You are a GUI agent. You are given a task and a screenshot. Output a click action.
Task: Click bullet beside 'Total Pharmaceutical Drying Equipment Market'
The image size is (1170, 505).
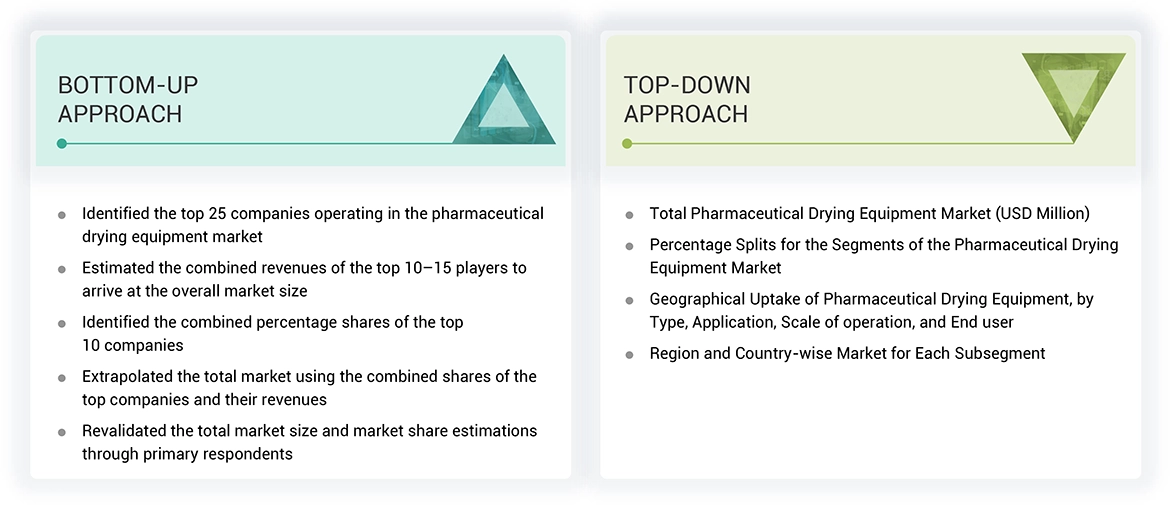(x=629, y=215)
